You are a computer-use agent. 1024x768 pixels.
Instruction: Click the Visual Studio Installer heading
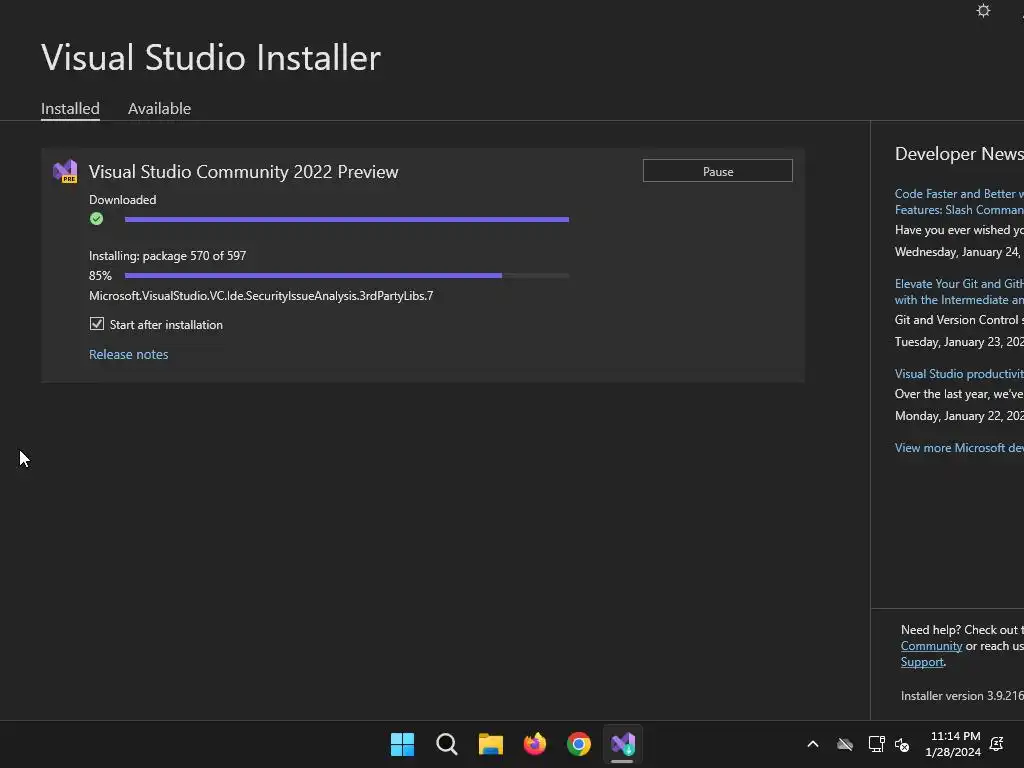click(x=211, y=57)
